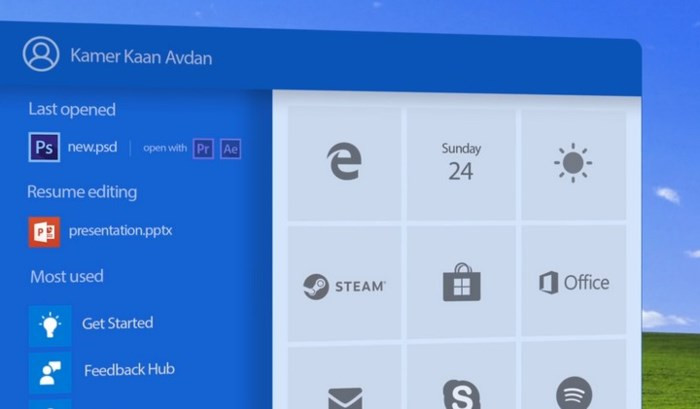Viewport: 700px width, 409px height.
Task: Launch the Steam tile
Action: coord(344,285)
